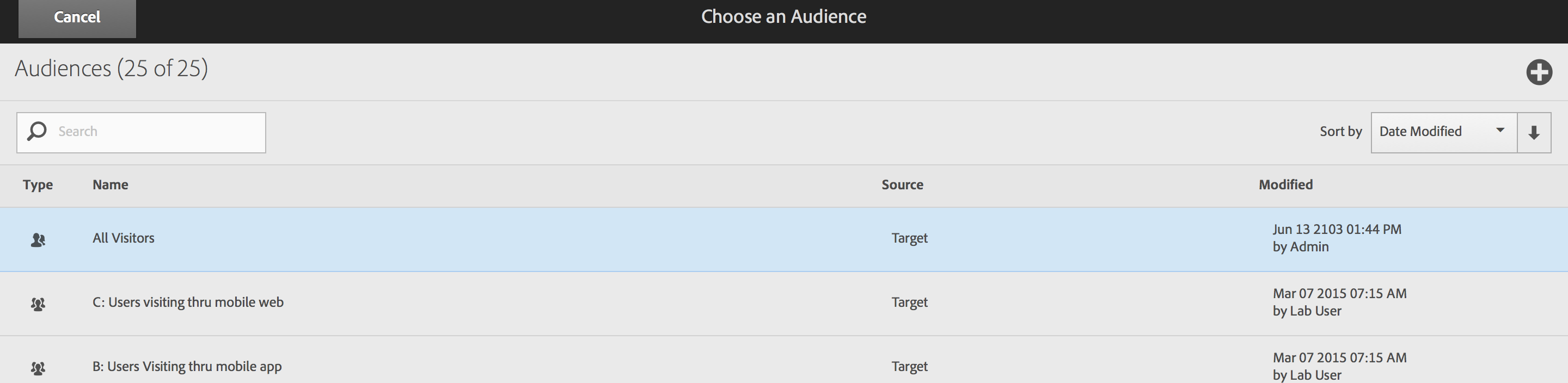The image size is (1568, 383).
Task: Click the Name column header
Action: 110,185
